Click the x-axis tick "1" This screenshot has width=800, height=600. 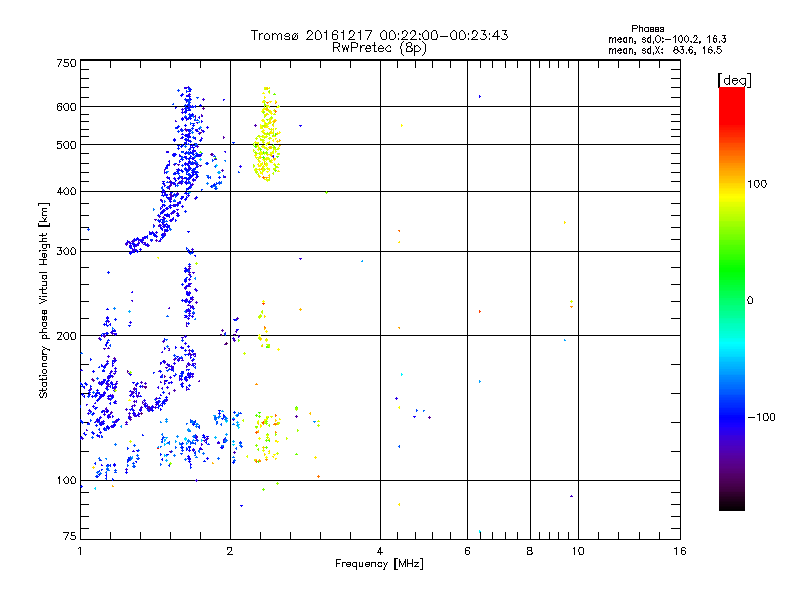(x=80, y=551)
